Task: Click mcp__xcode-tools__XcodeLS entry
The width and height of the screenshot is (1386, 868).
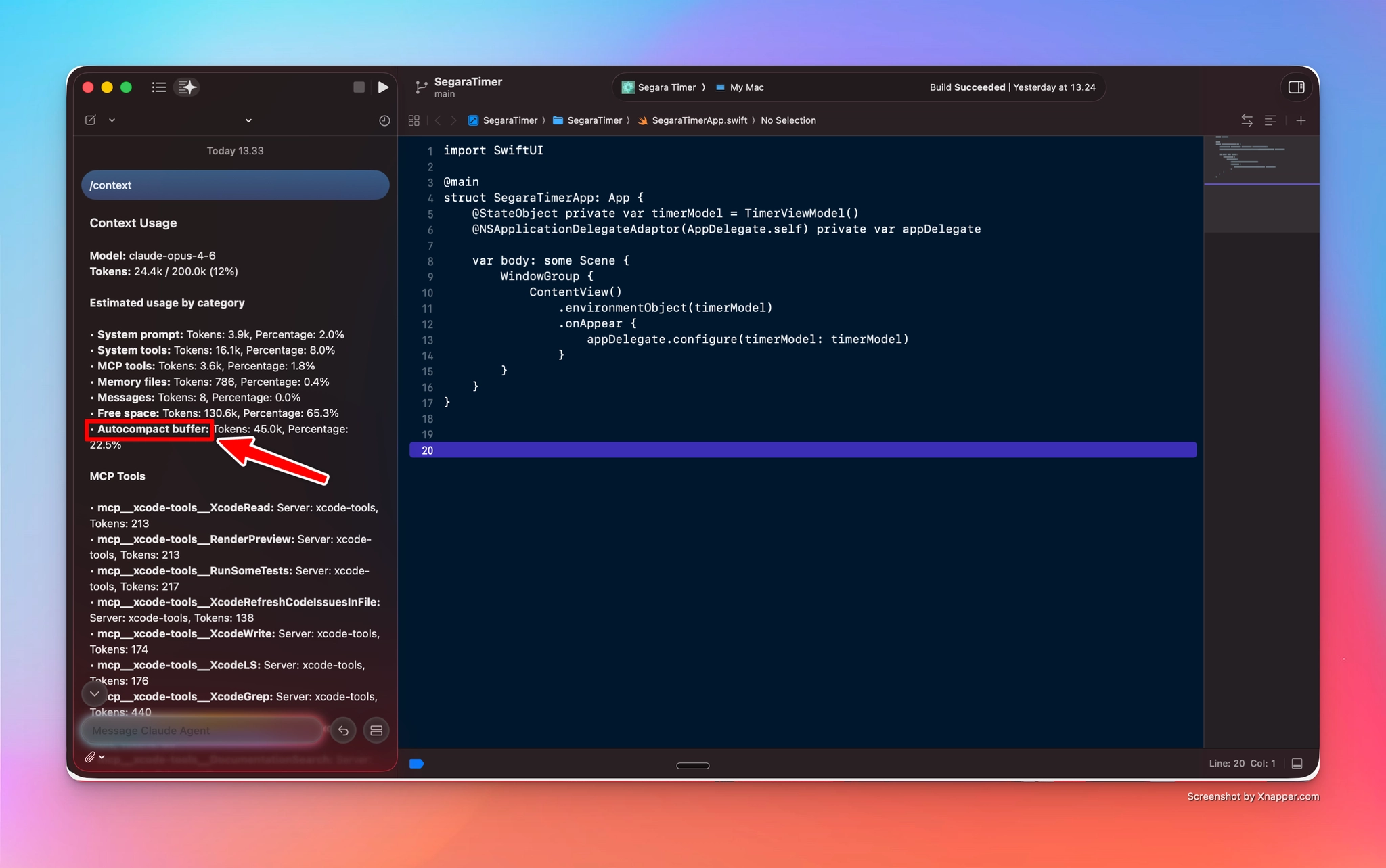Action: tap(227, 672)
